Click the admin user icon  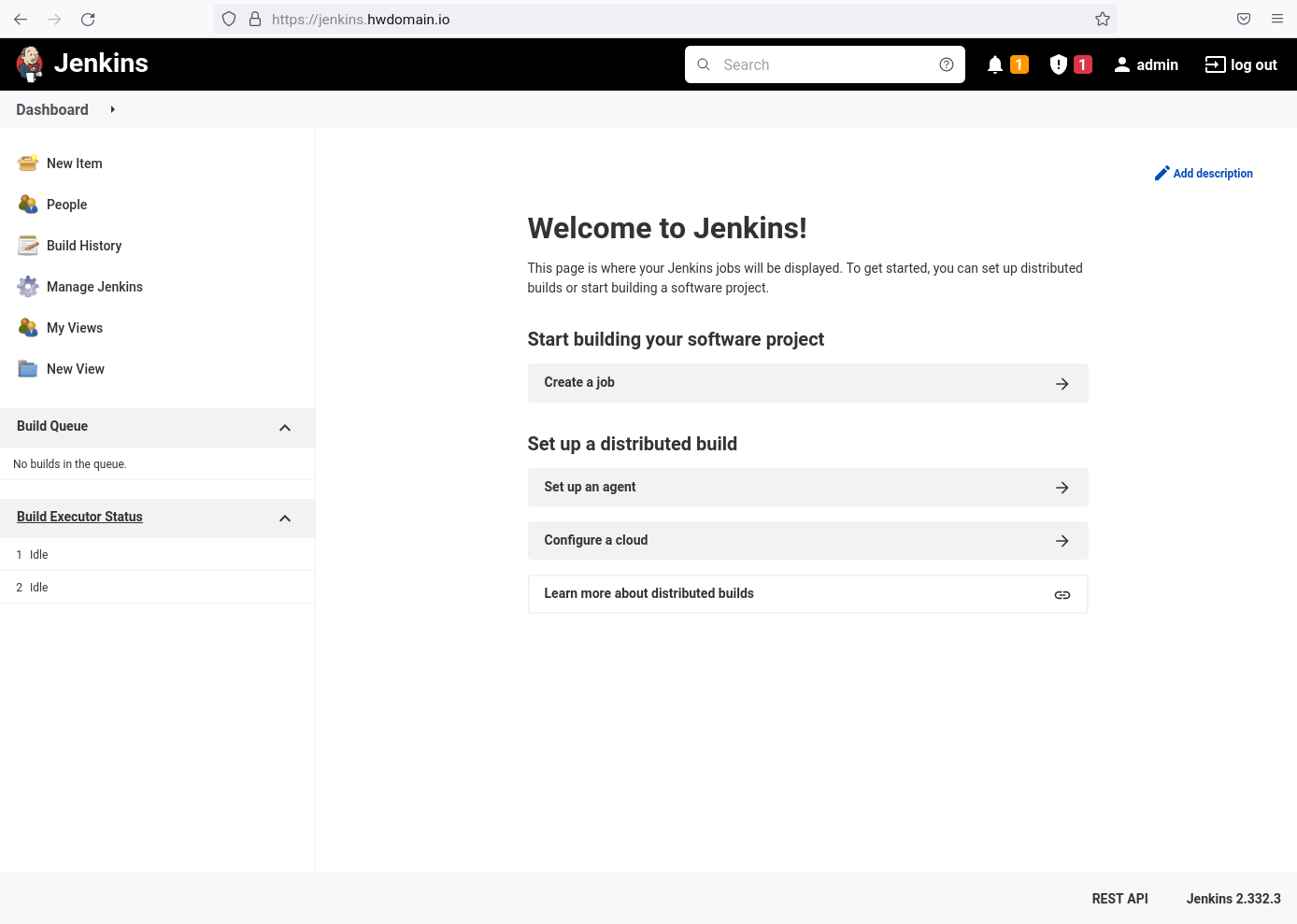coord(1122,64)
